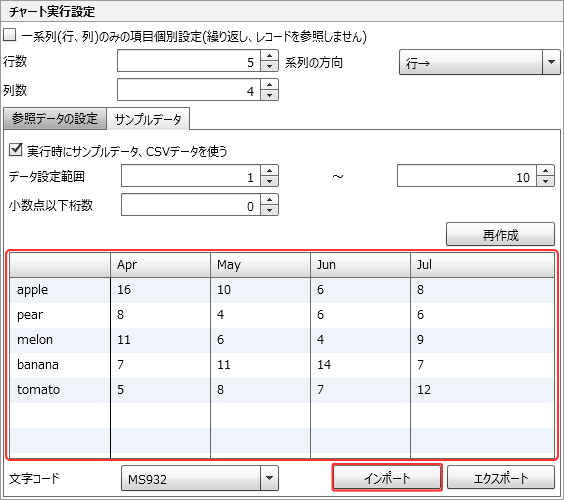Decrease データ設定範囲 maximum with down arrow

point(546,181)
